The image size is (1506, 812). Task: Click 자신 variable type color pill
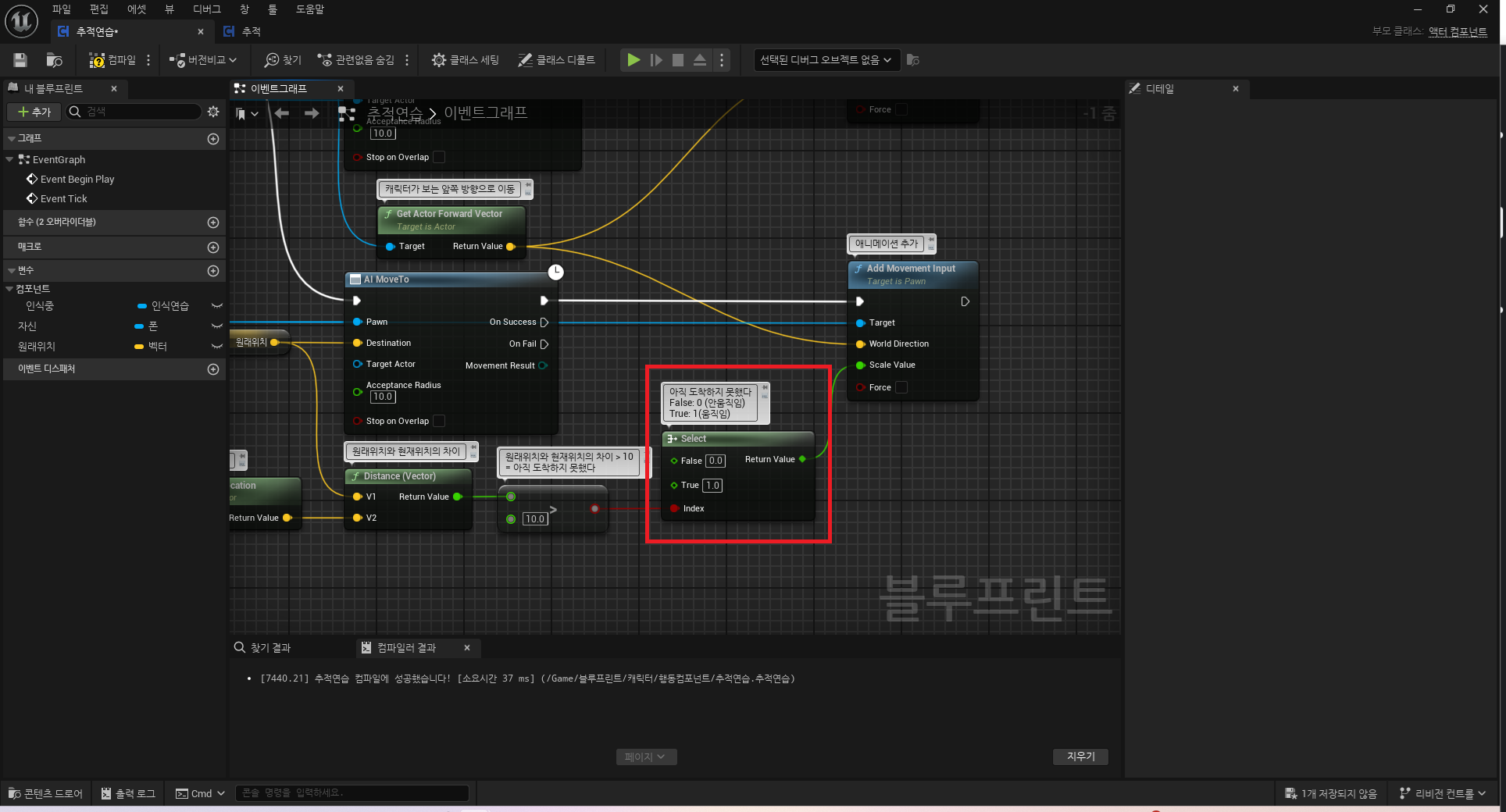click(139, 326)
